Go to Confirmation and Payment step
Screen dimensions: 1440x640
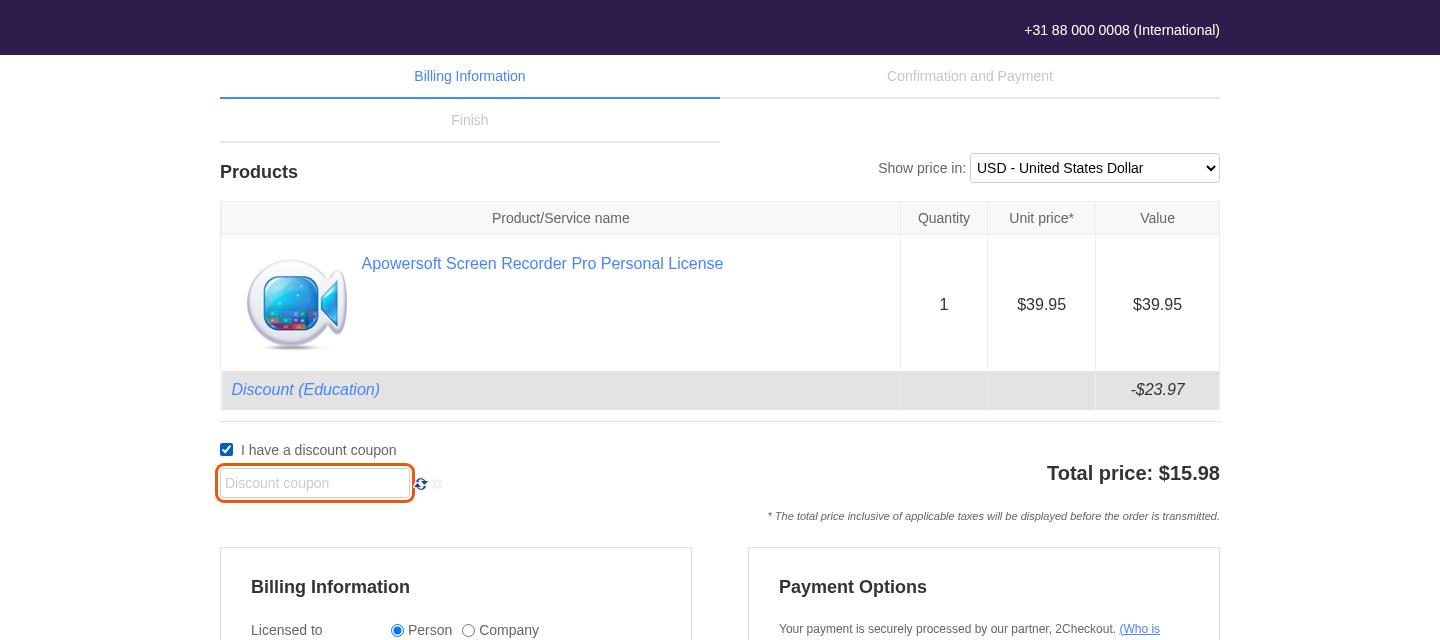(x=970, y=76)
